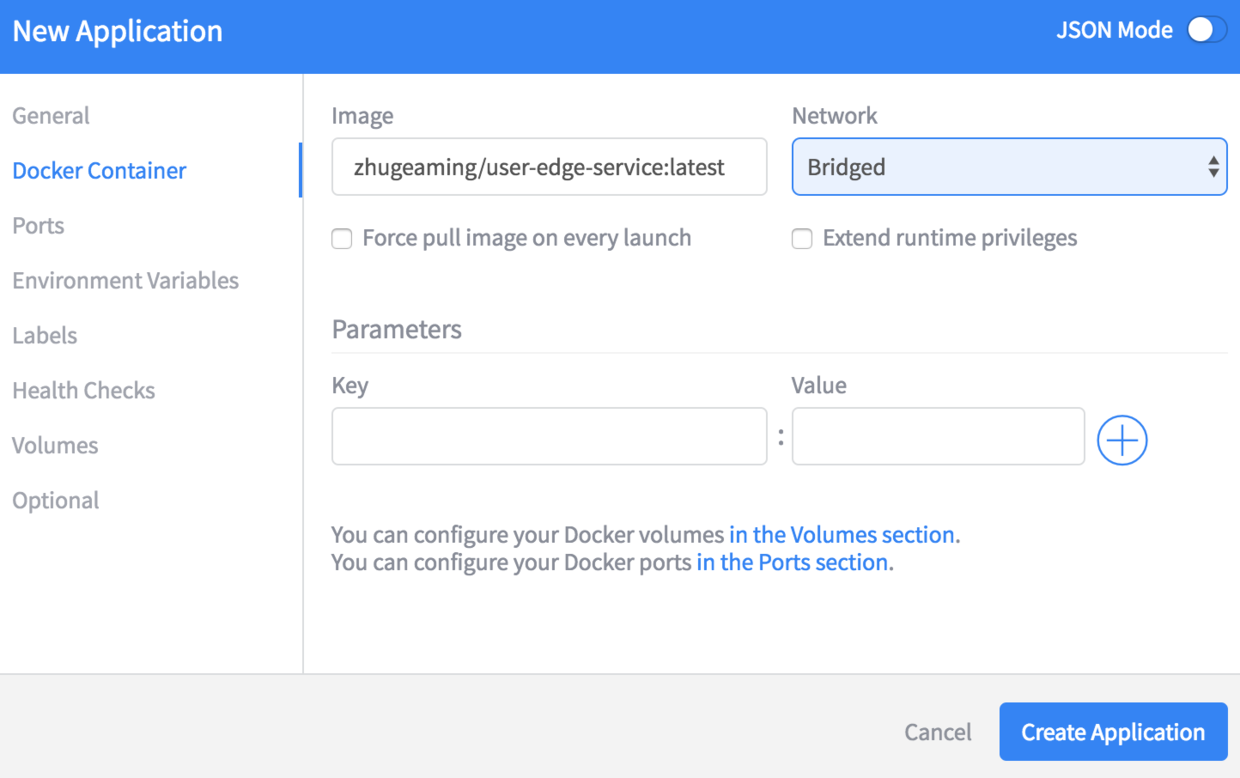Open Environment Variables section

coord(125,281)
